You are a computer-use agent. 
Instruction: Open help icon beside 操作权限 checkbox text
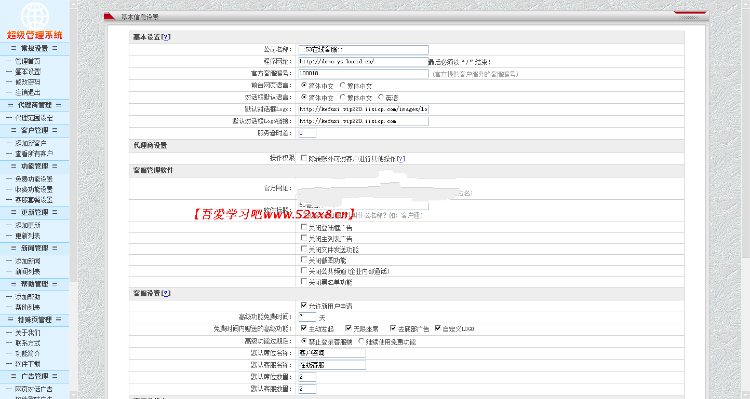401,159
